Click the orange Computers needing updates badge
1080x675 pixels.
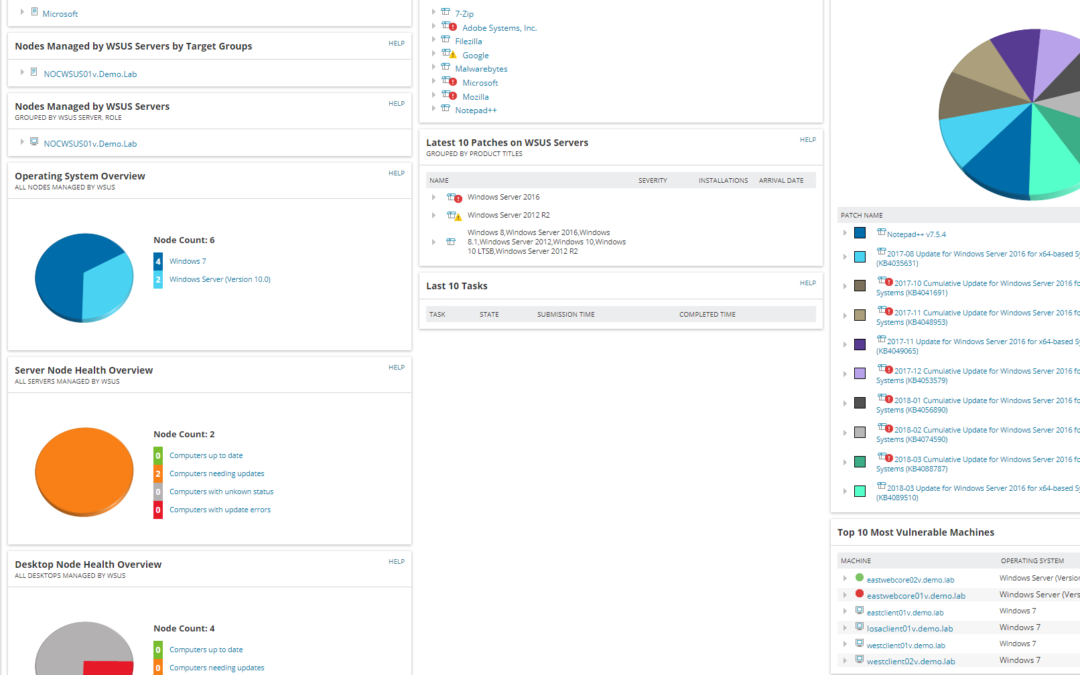click(x=158, y=473)
